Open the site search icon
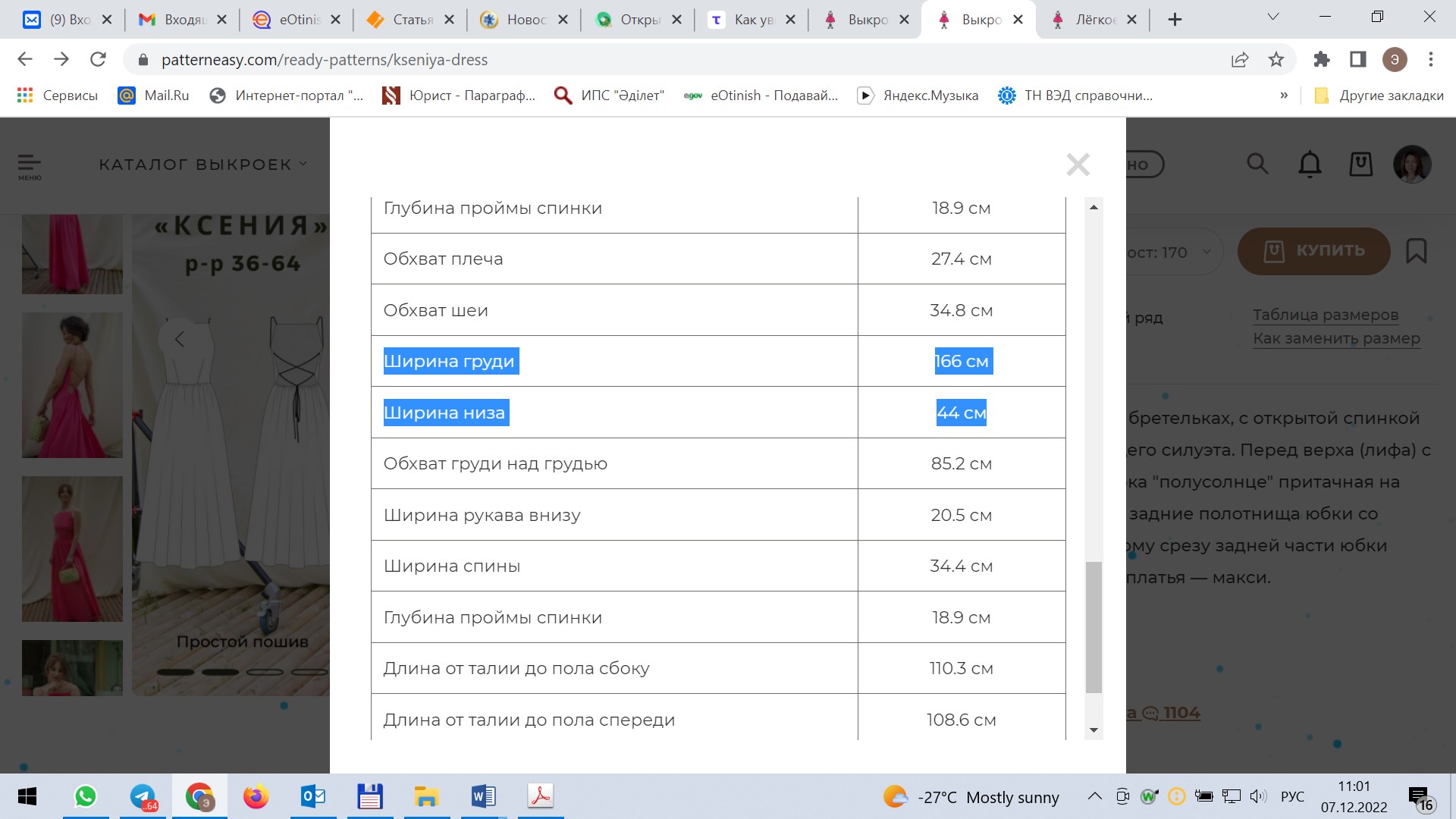This screenshot has height=819, width=1456. (x=1257, y=164)
